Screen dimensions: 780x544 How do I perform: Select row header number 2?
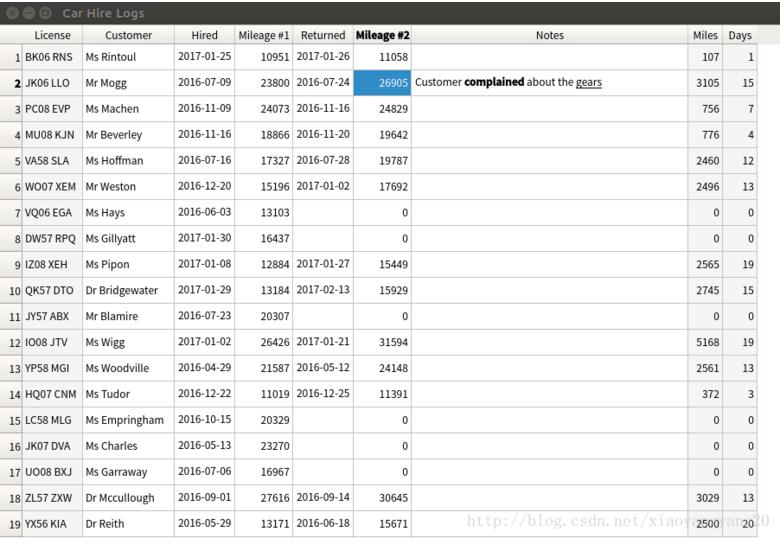coord(11,83)
